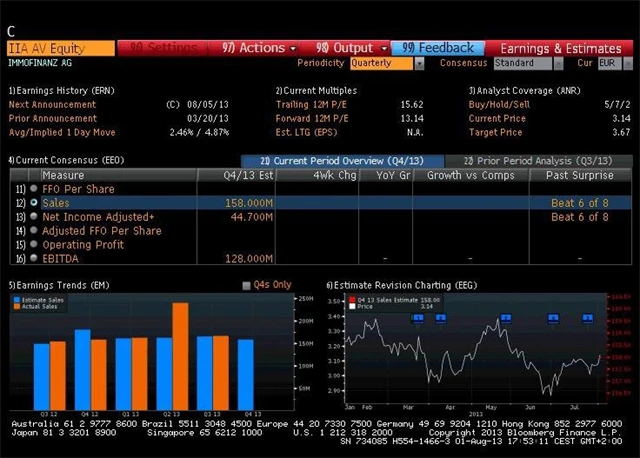Open 4) Current Consensus (EEO)

(x=66, y=160)
